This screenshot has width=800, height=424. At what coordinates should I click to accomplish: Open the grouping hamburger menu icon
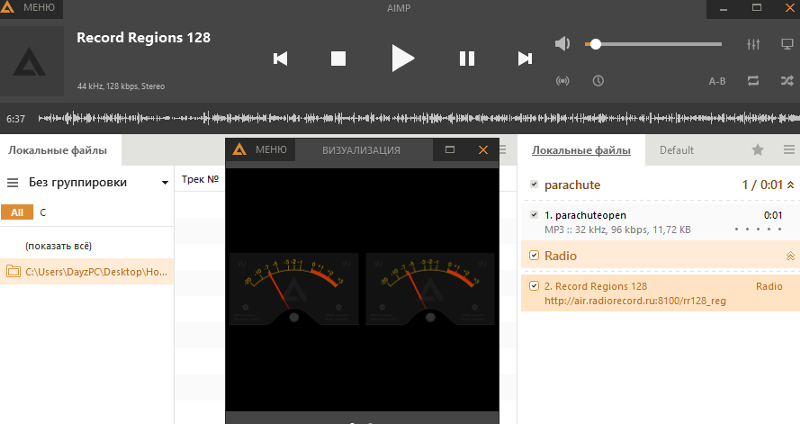pos(12,183)
